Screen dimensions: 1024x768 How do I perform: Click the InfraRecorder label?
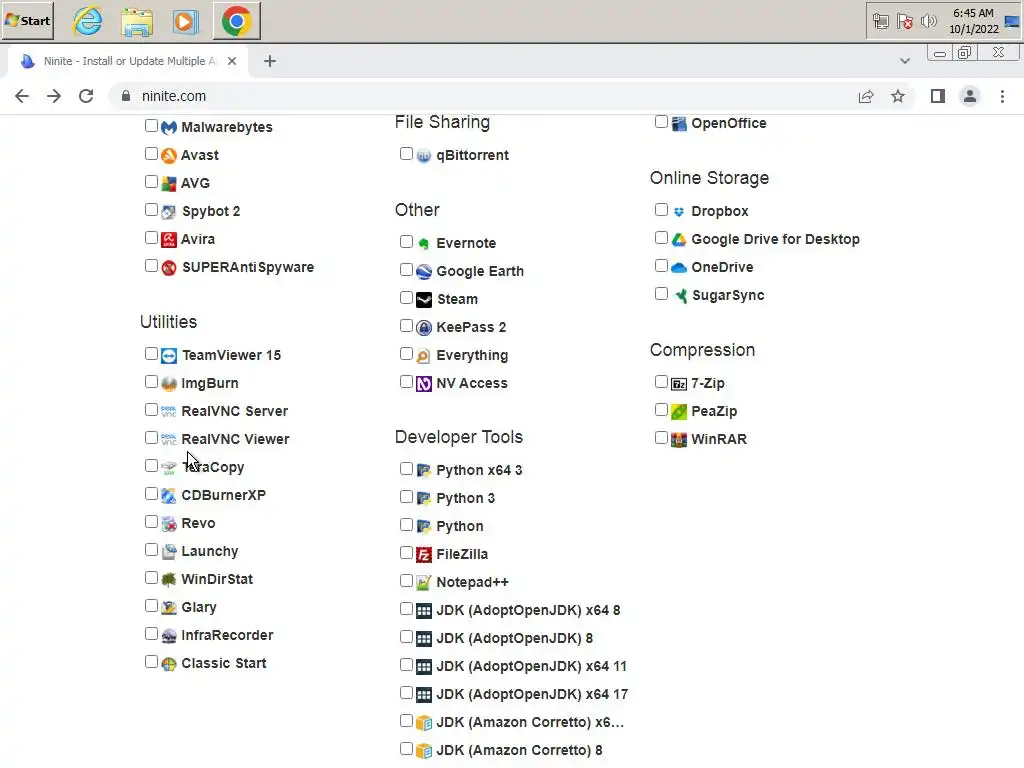(x=227, y=635)
